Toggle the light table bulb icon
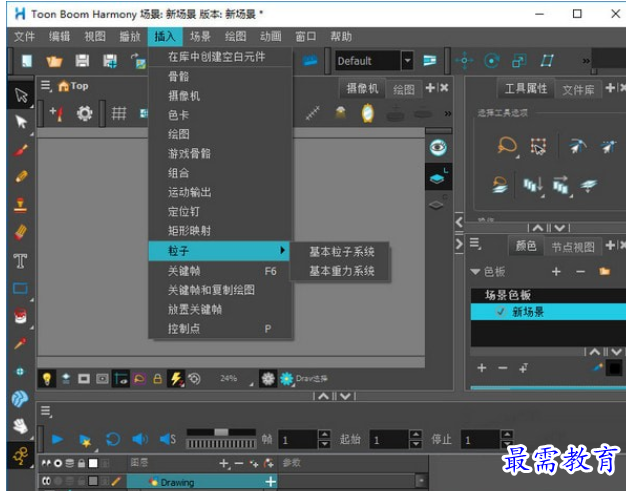The width and height of the screenshot is (626, 491). [x=47, y=378]
